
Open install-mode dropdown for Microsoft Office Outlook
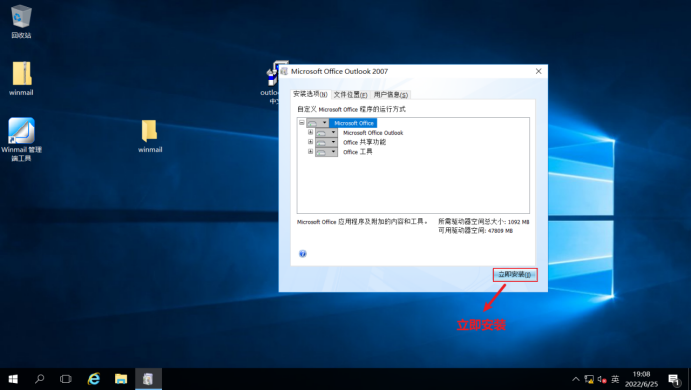(327, 133)
